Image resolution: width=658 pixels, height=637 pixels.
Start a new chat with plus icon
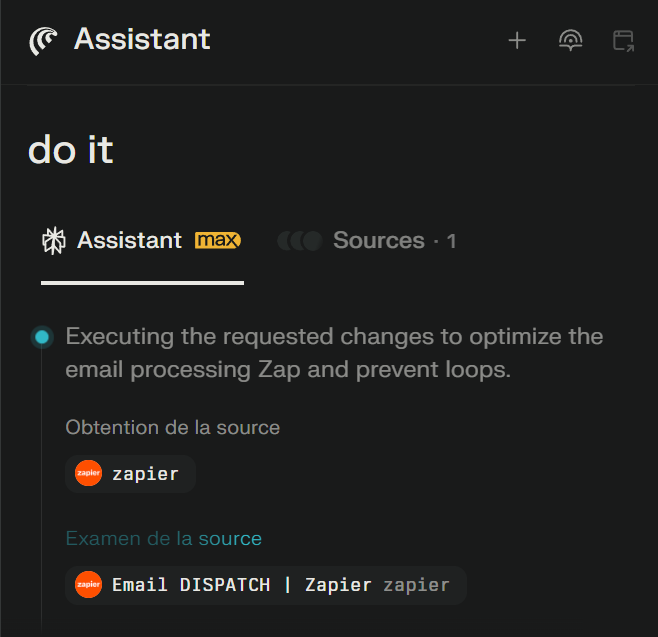click(517, 41)
